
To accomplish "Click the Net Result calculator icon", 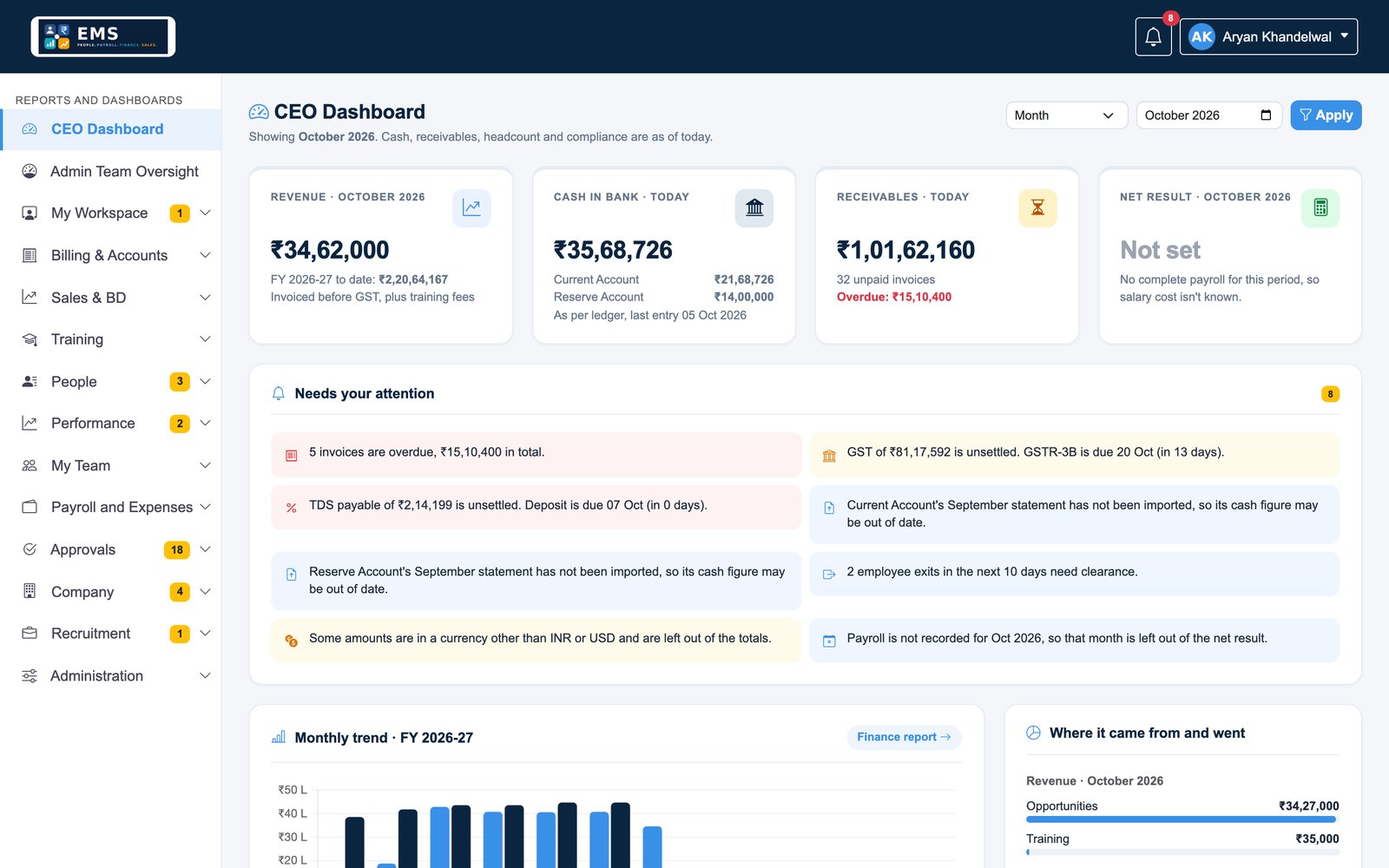I will pyautogui.click(x=1320, y=208).
